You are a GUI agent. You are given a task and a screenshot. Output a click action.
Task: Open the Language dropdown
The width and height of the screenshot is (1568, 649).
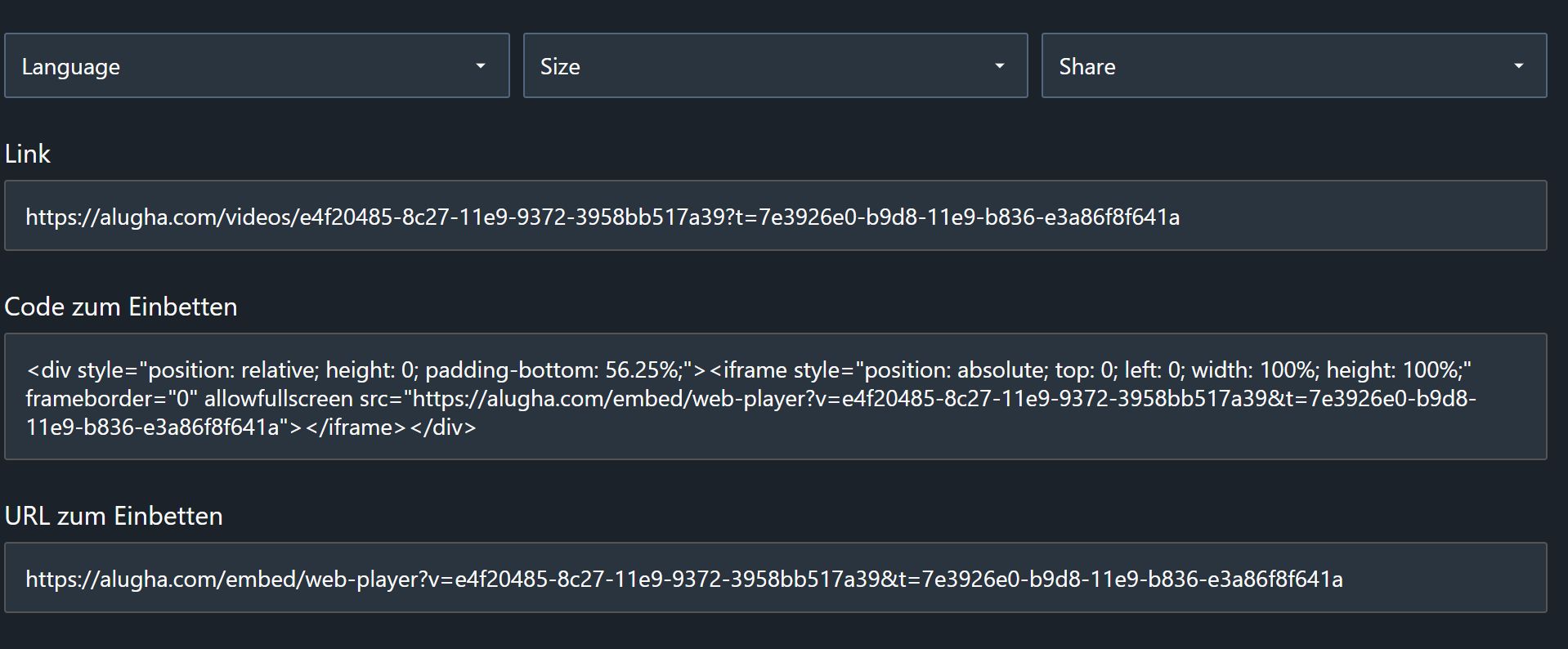point(257,65)
